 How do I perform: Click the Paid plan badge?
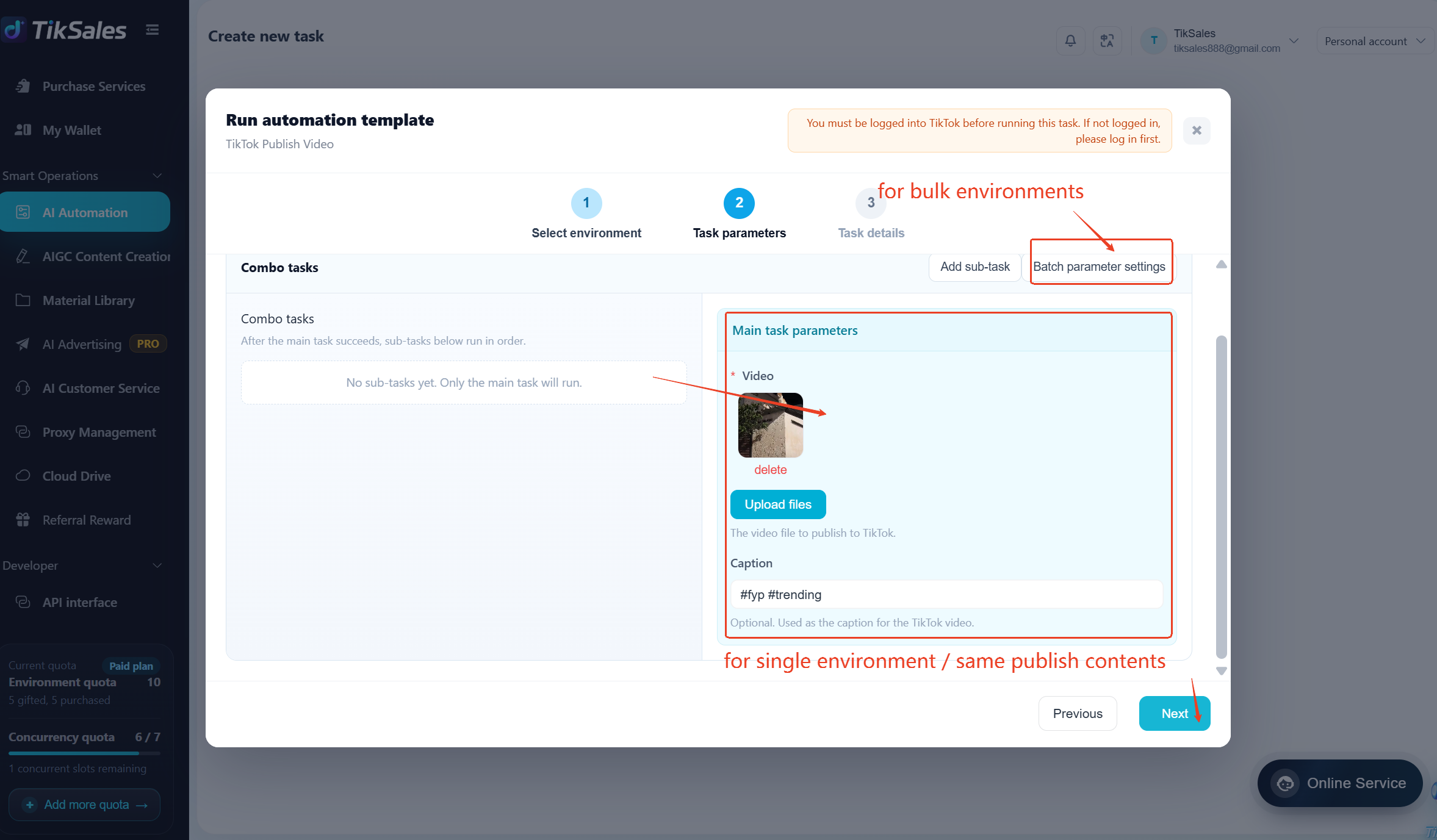(131, 666)
